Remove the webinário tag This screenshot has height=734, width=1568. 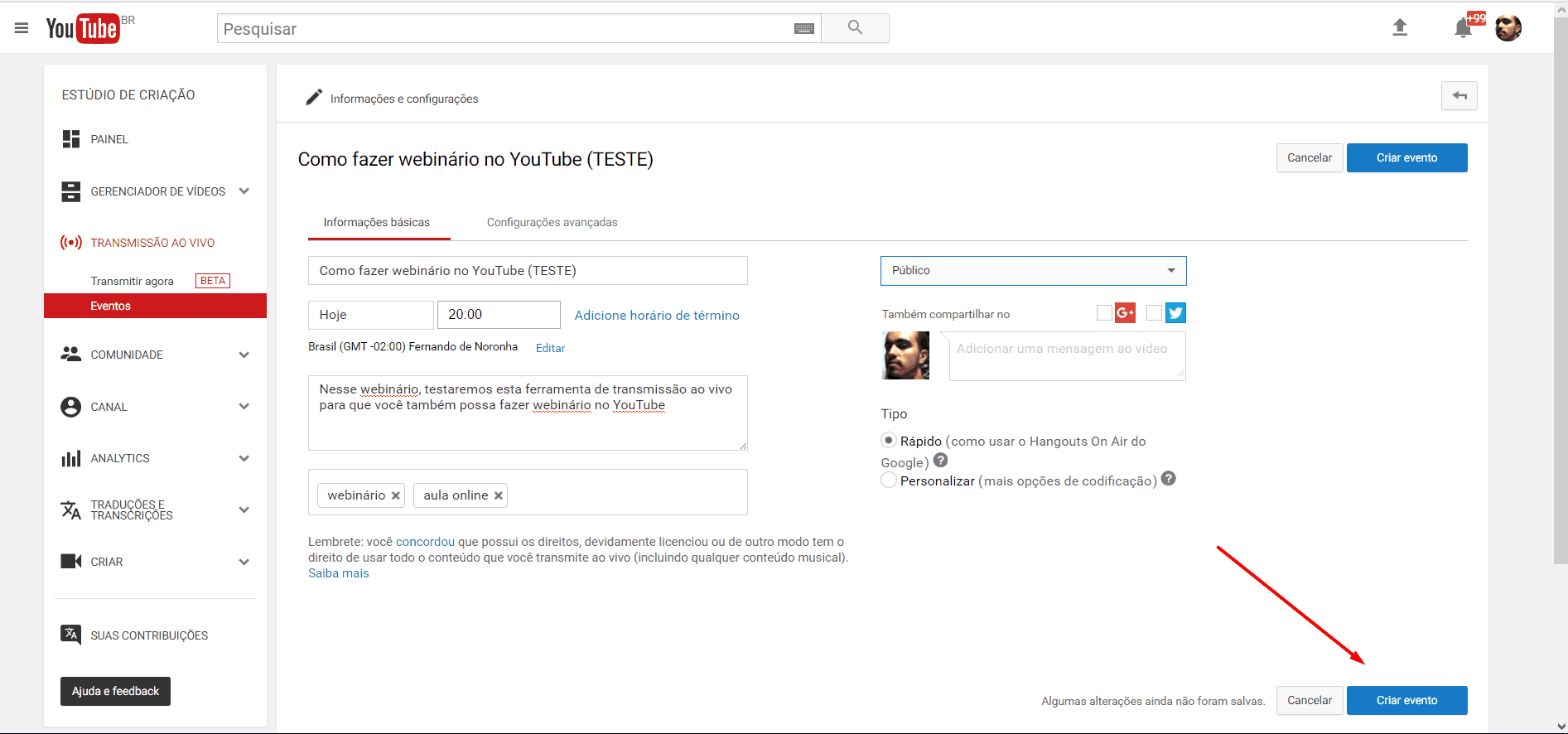396,495
